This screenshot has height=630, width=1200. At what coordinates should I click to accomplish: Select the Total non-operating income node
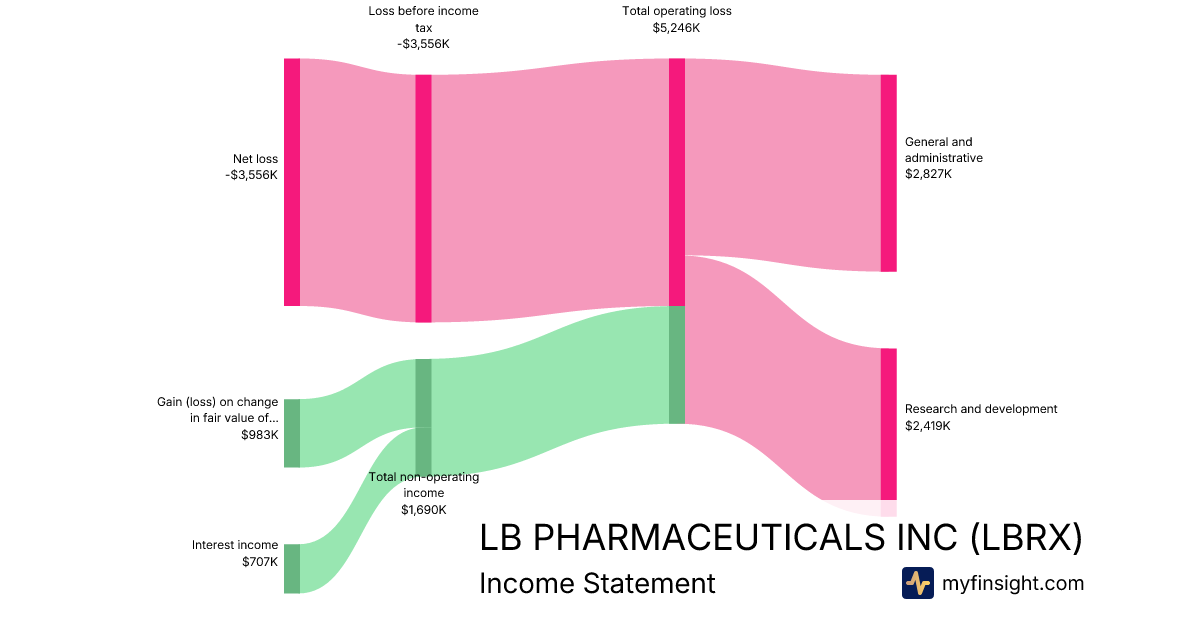[x=423, y=415]
